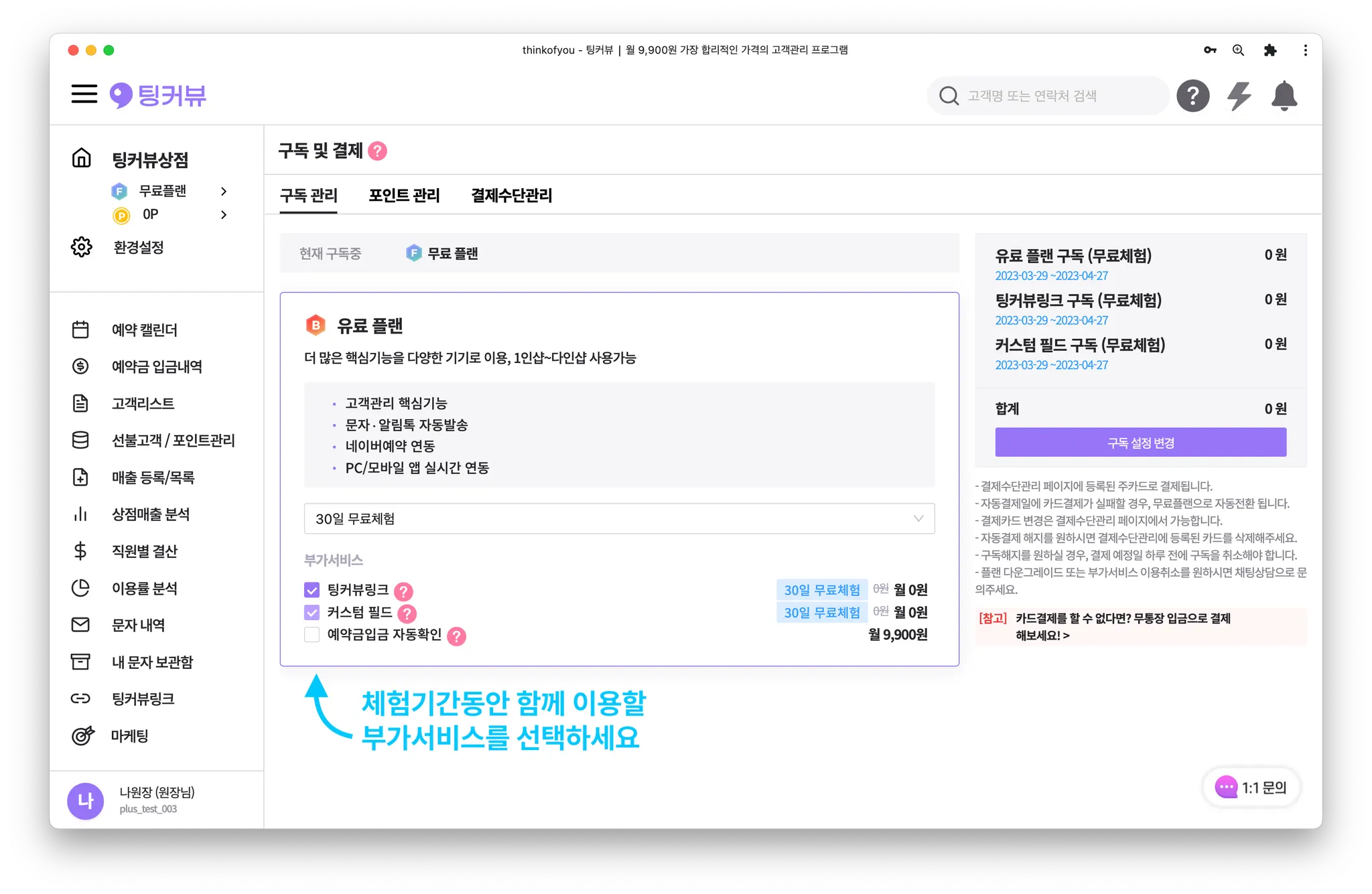Uncheck the 팅커뷰링크 checkbox

312,590
